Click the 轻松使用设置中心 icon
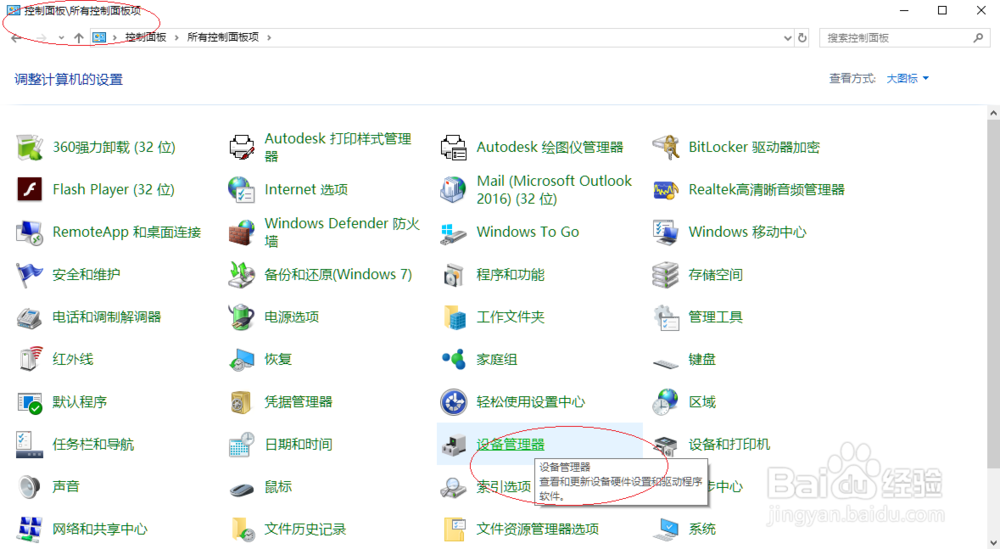Viewport: 1000px width, 549px height. point(453,402)
